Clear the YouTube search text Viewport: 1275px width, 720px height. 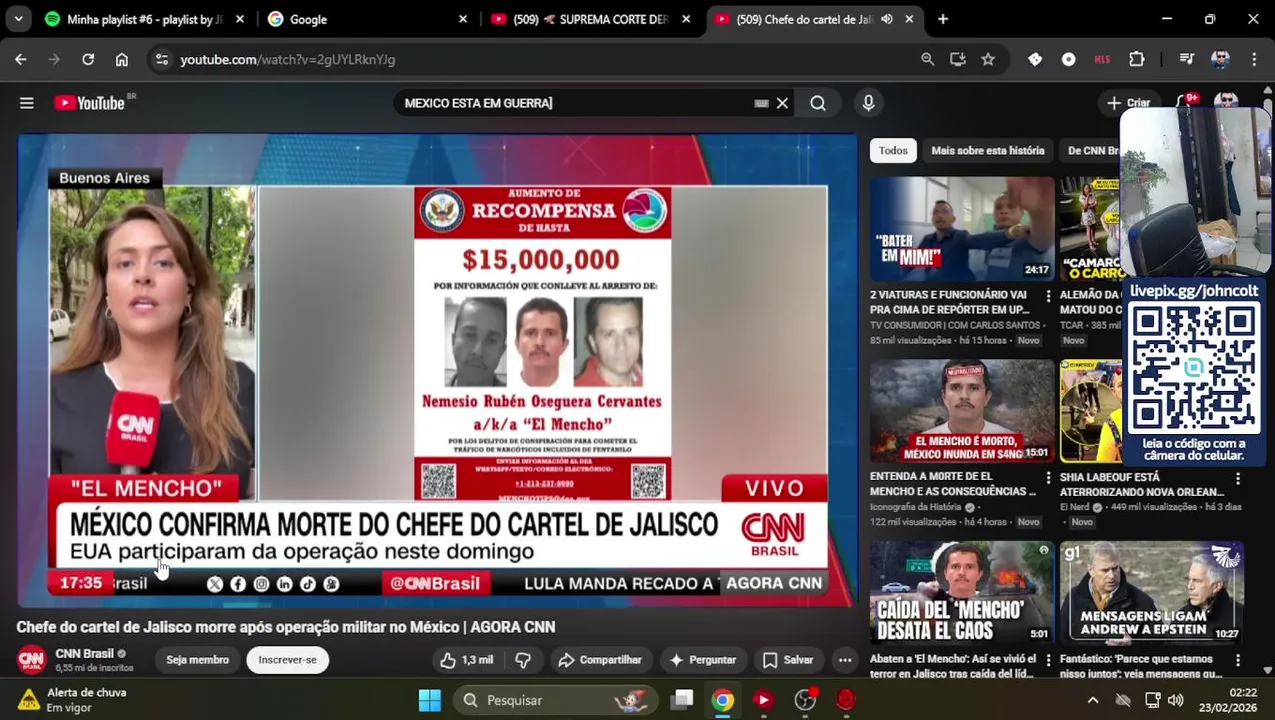click(x=782, y=103)
